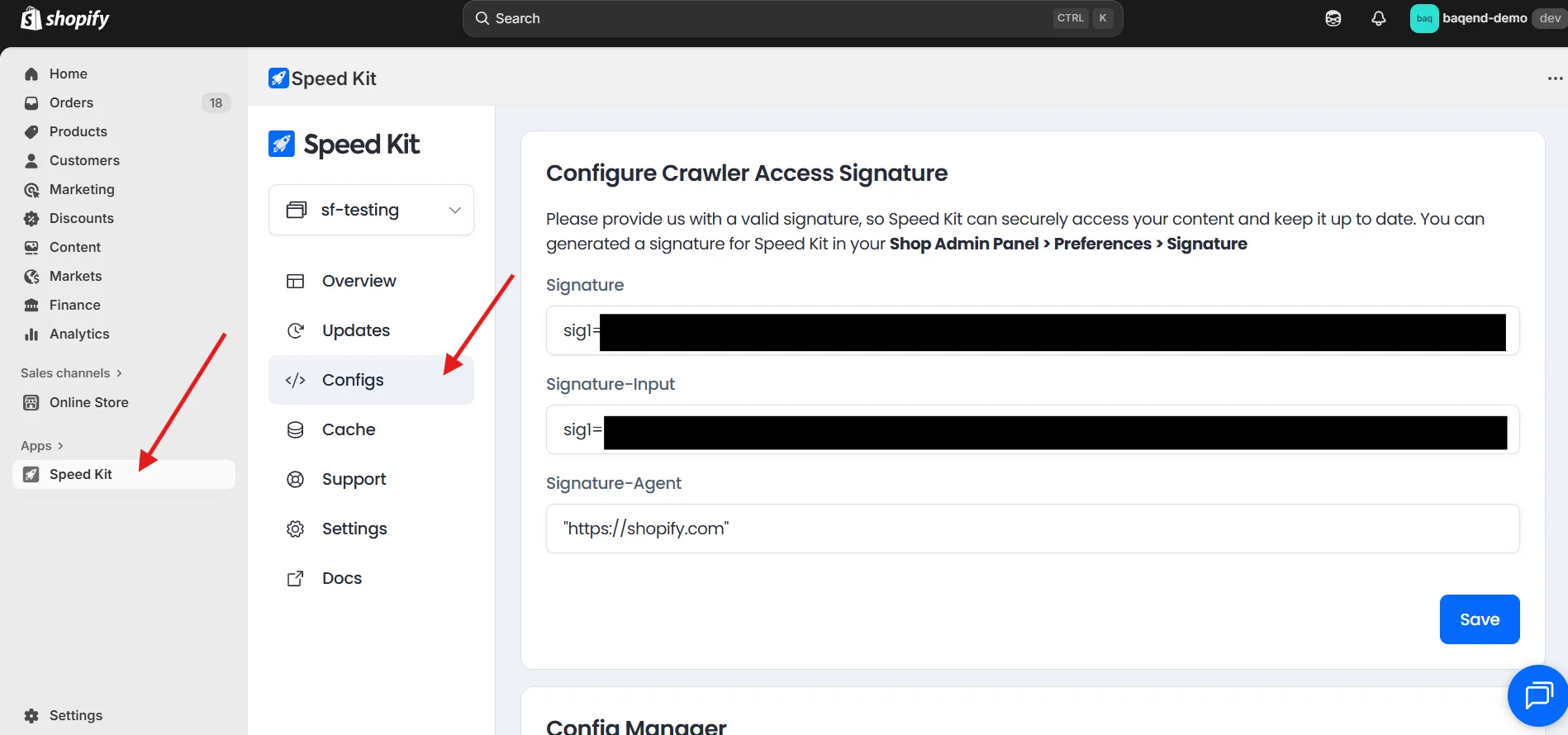This screenshot has width=1568, height=735.
Task: Click the Signature-Agent input field
Action: tap(1033, 529)
